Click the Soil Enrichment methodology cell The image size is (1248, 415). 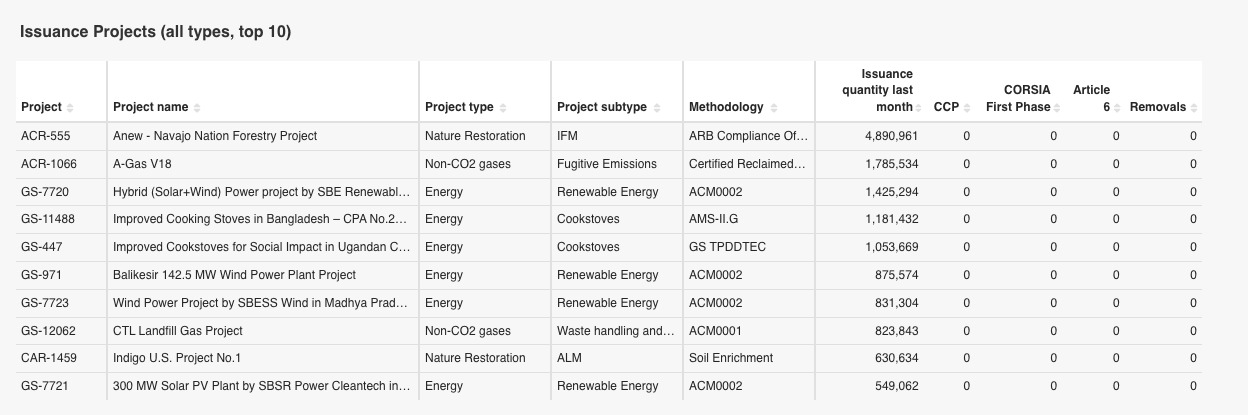pyautogui.click(x=730, y=358)
